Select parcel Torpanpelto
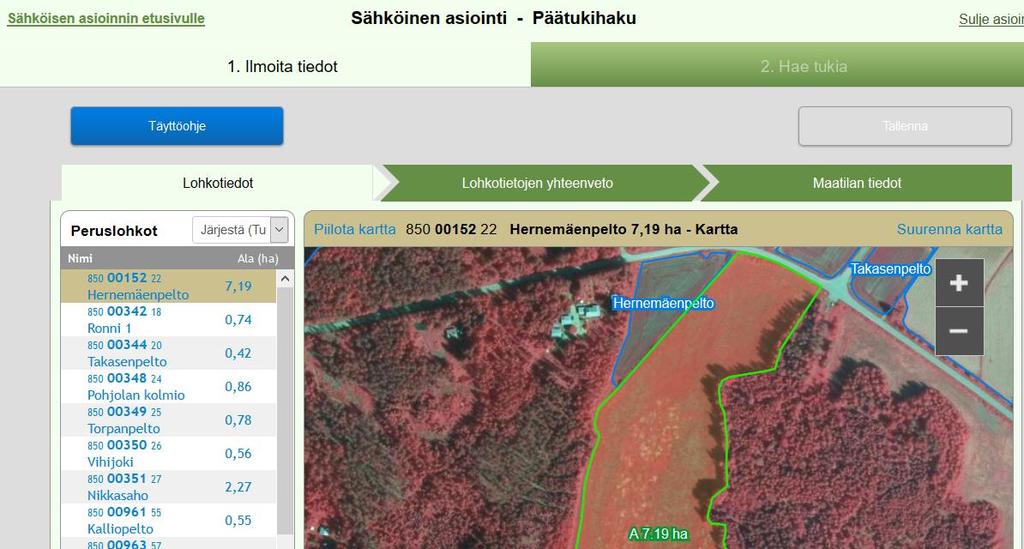Screen dimensions: 1024x549 pos(168,420)
